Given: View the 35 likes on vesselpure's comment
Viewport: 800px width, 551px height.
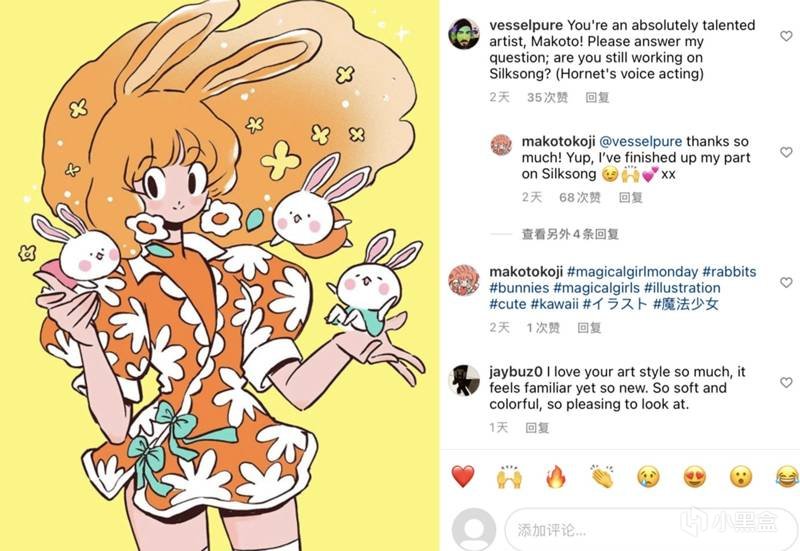Looking at the screenshot, I should [547, 97].
